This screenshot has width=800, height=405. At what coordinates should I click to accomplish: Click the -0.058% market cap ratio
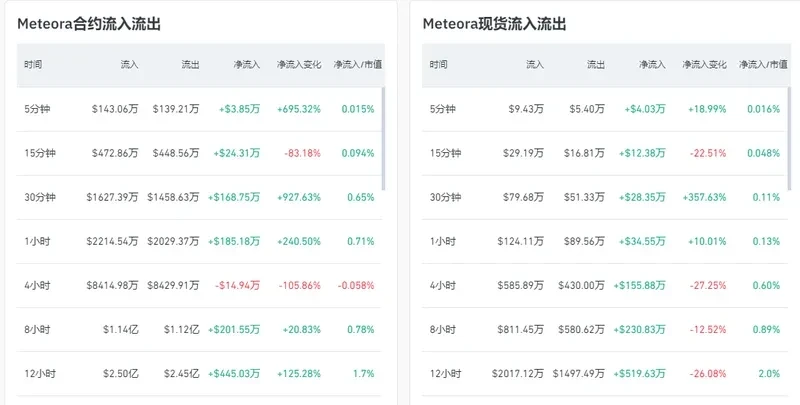pos(356,286)
